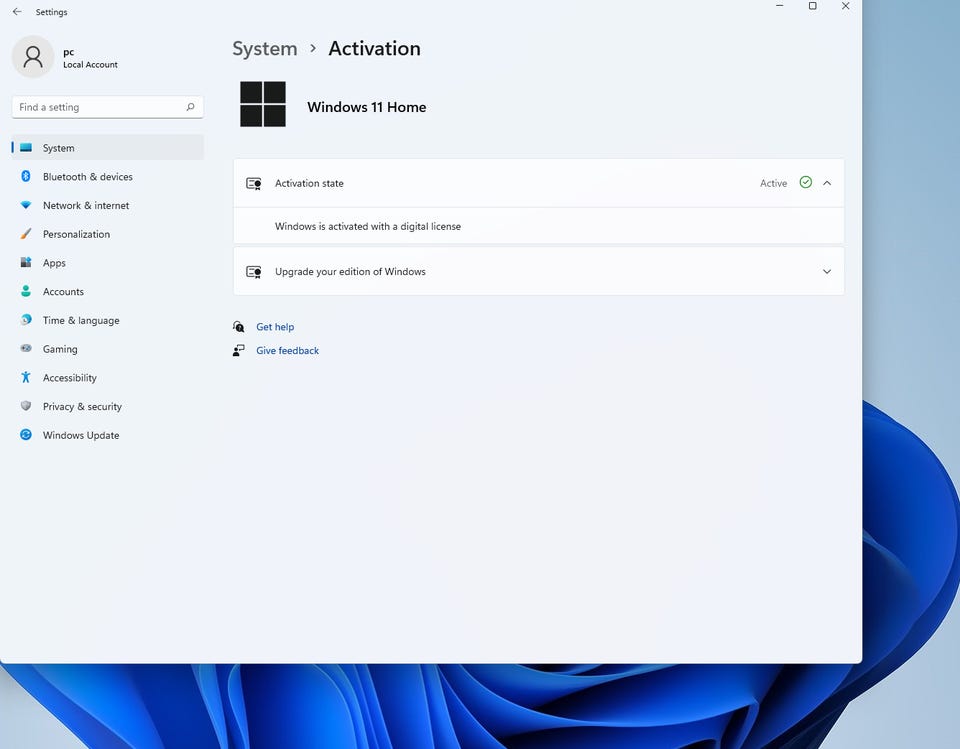
Task: Open the Get help link
Action: point(275,327)
